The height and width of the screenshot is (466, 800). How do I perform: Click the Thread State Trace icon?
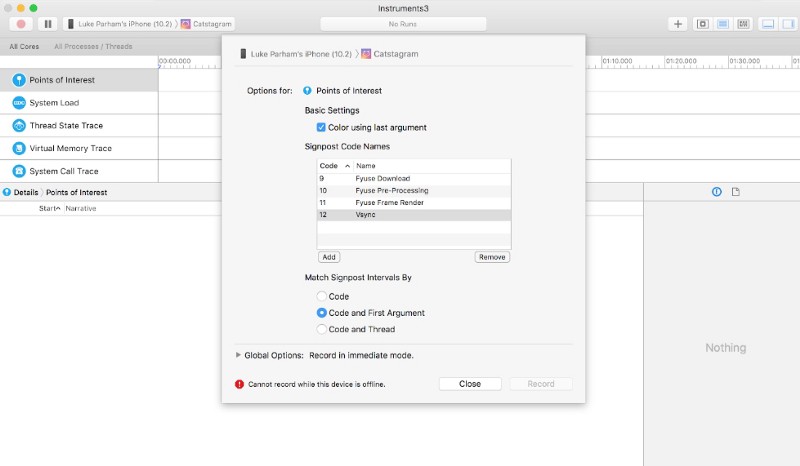click(x=19, y=126)
